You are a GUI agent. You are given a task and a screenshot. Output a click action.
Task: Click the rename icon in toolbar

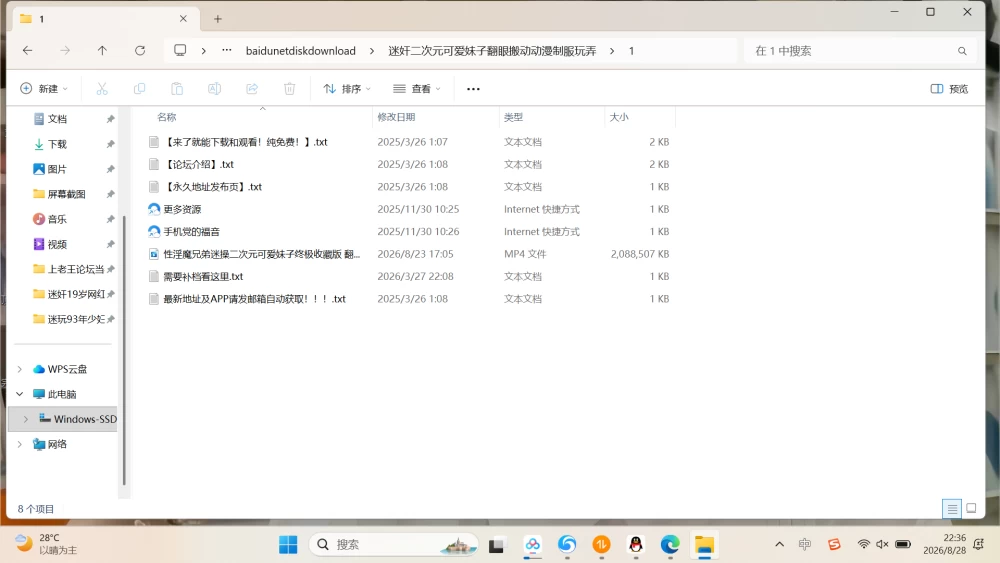coord(214,89)
